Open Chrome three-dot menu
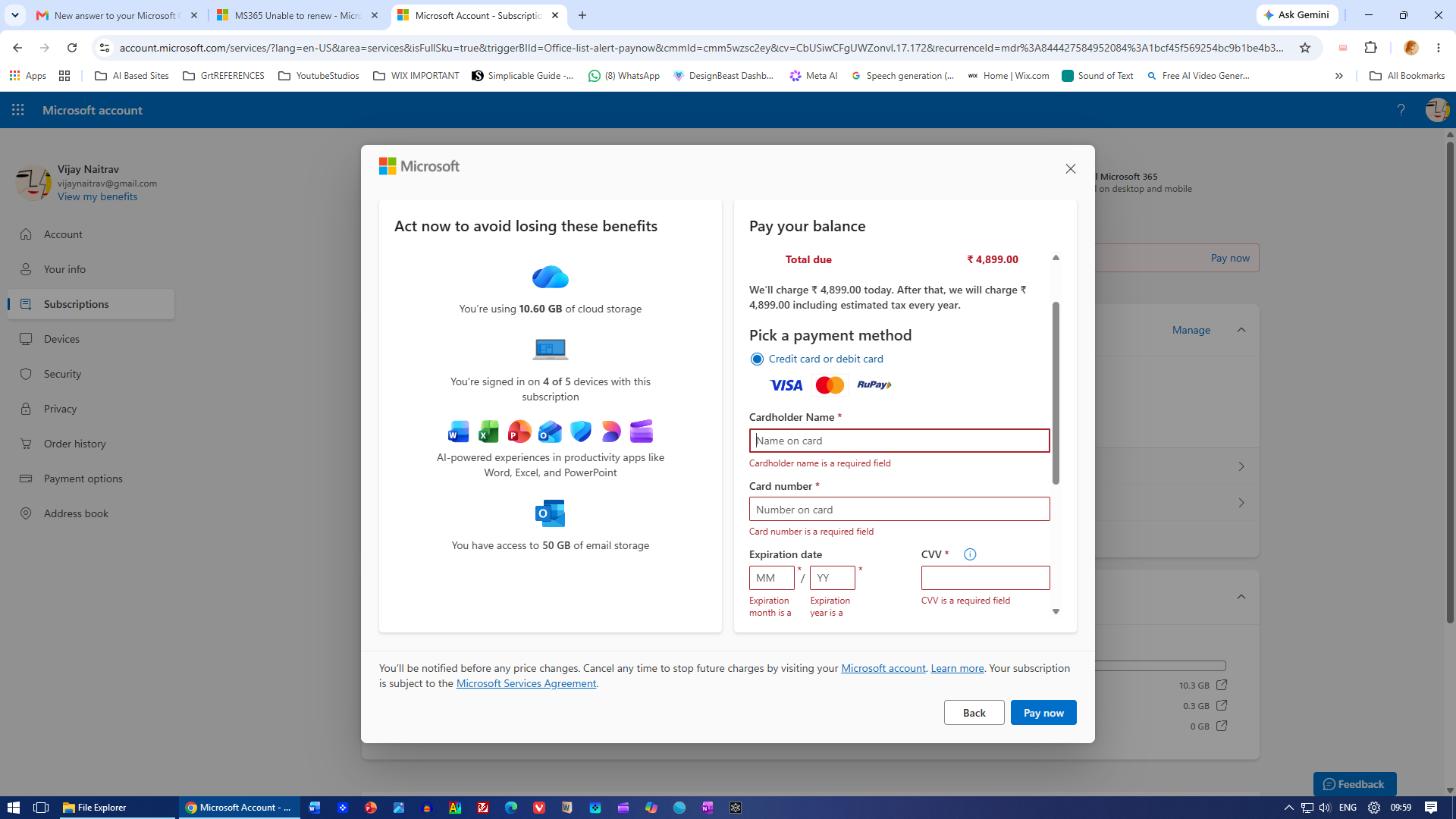 1439,48
